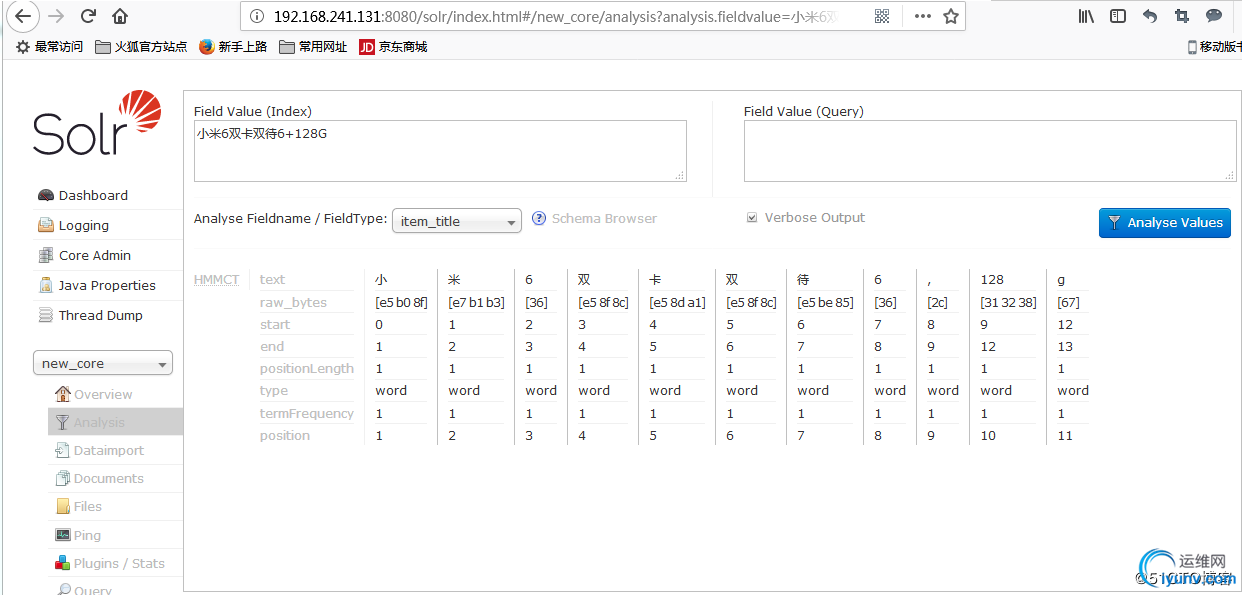
Task: Reload the page with the refresh icon
Action: (88, 16)
